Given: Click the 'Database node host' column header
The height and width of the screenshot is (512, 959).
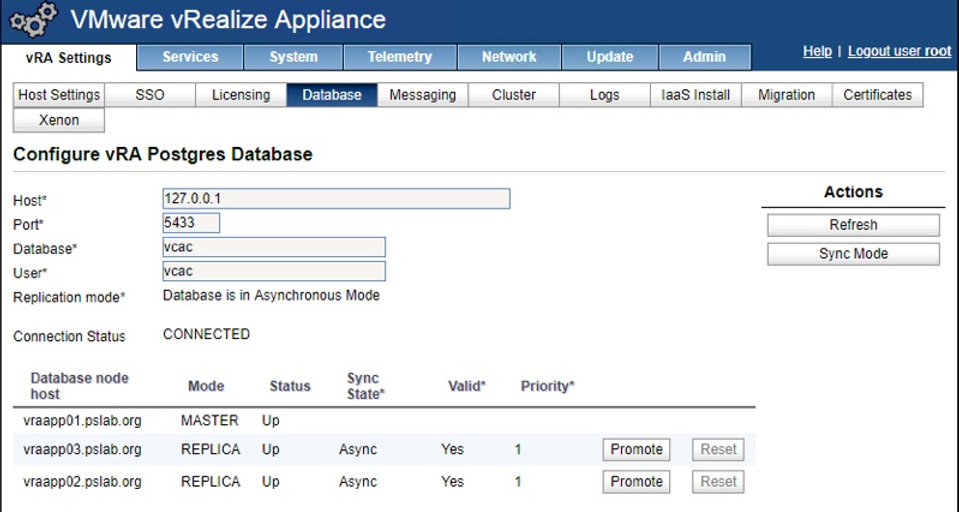Looking at the screenshot, I should tap(80, 386).
